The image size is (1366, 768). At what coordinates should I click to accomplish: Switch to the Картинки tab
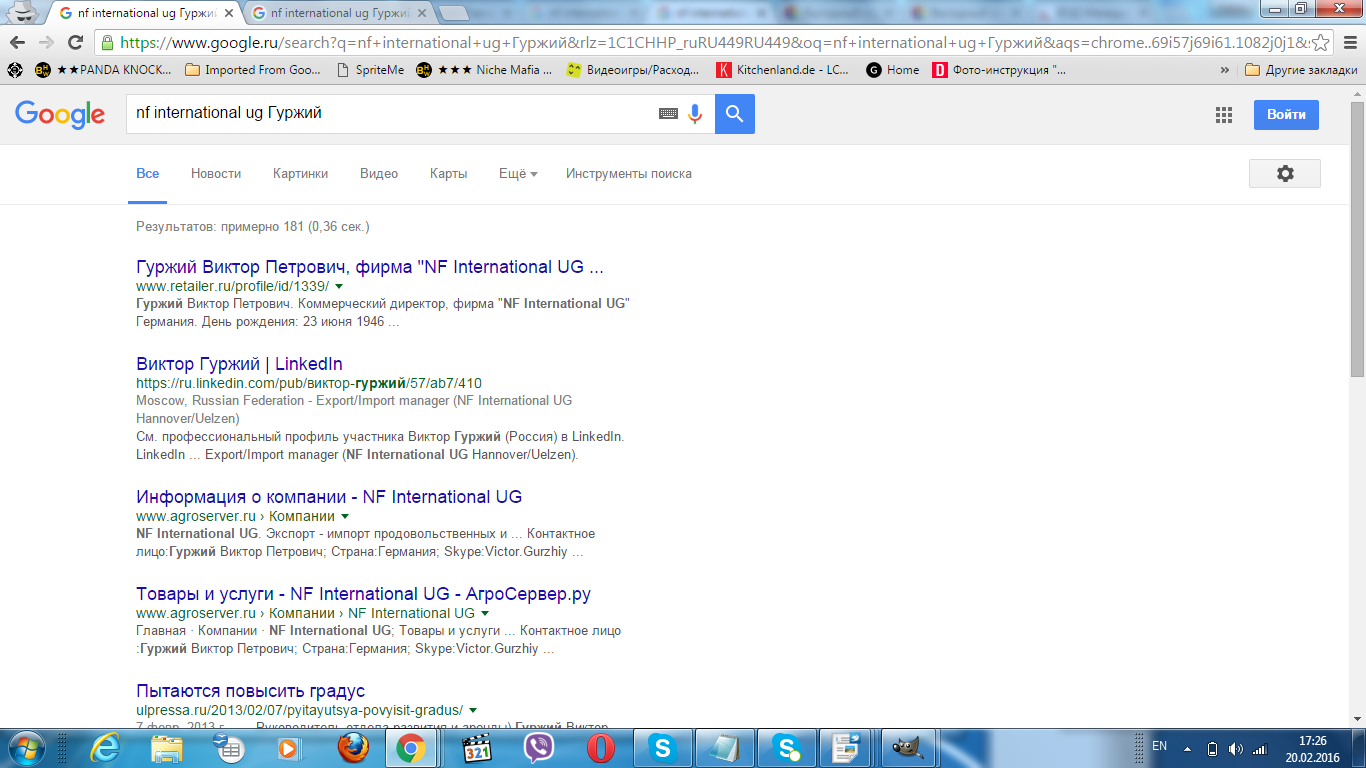point(300,173)
